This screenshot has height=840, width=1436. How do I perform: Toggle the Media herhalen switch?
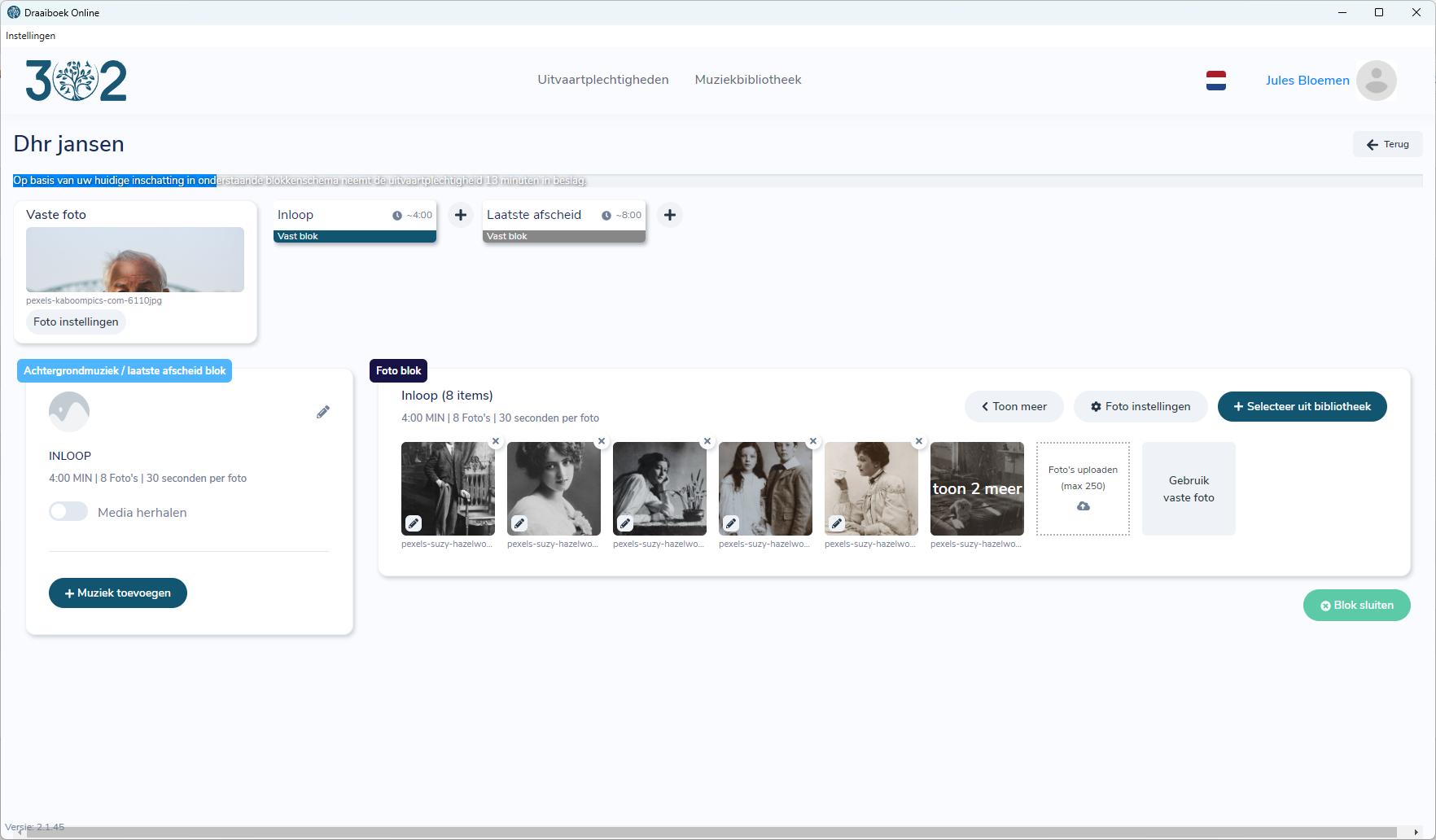pyautogui.click(x=68, y=512)
